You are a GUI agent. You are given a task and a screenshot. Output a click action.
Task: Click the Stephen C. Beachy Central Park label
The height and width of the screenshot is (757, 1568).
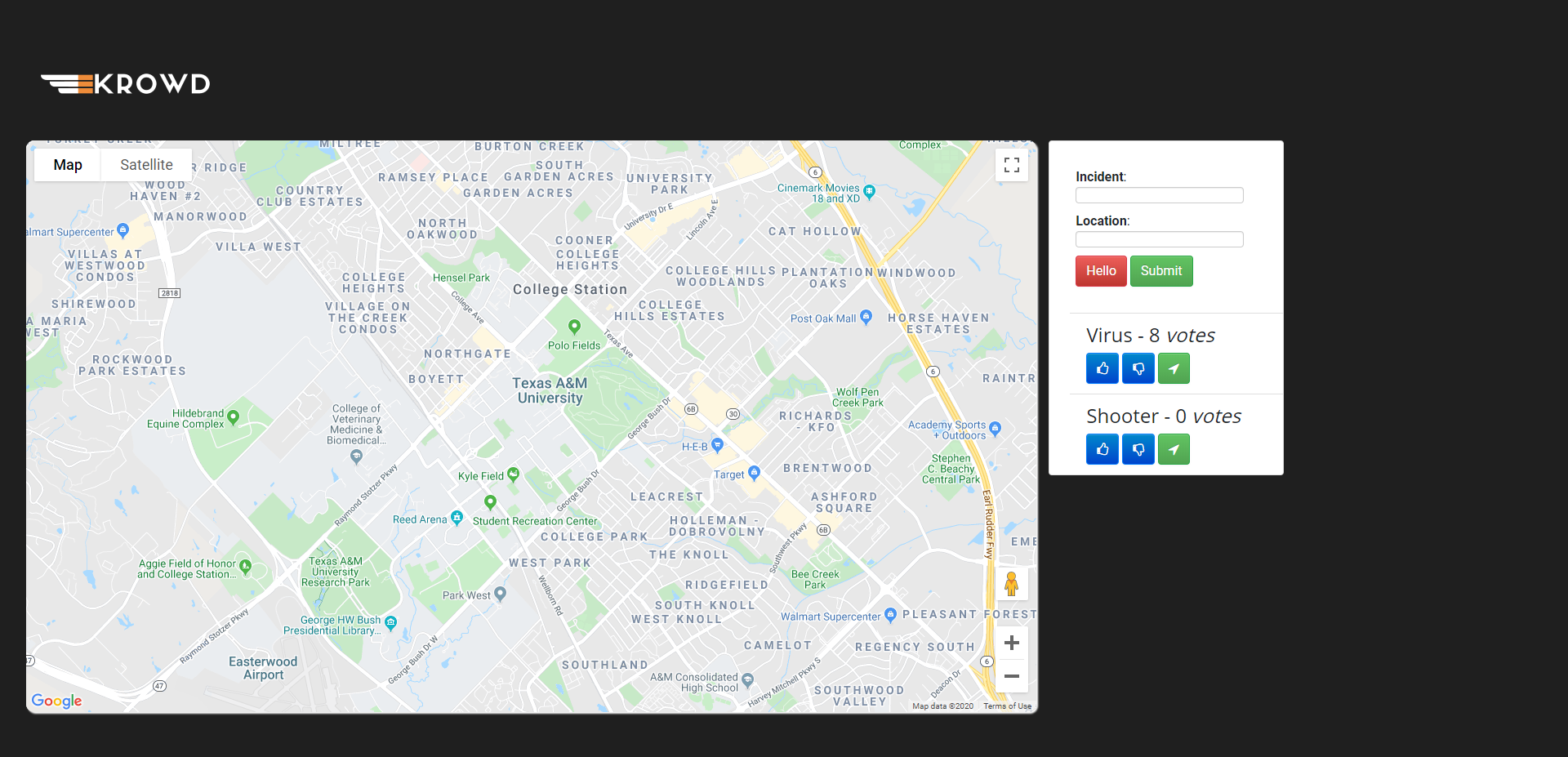(951, 469)
